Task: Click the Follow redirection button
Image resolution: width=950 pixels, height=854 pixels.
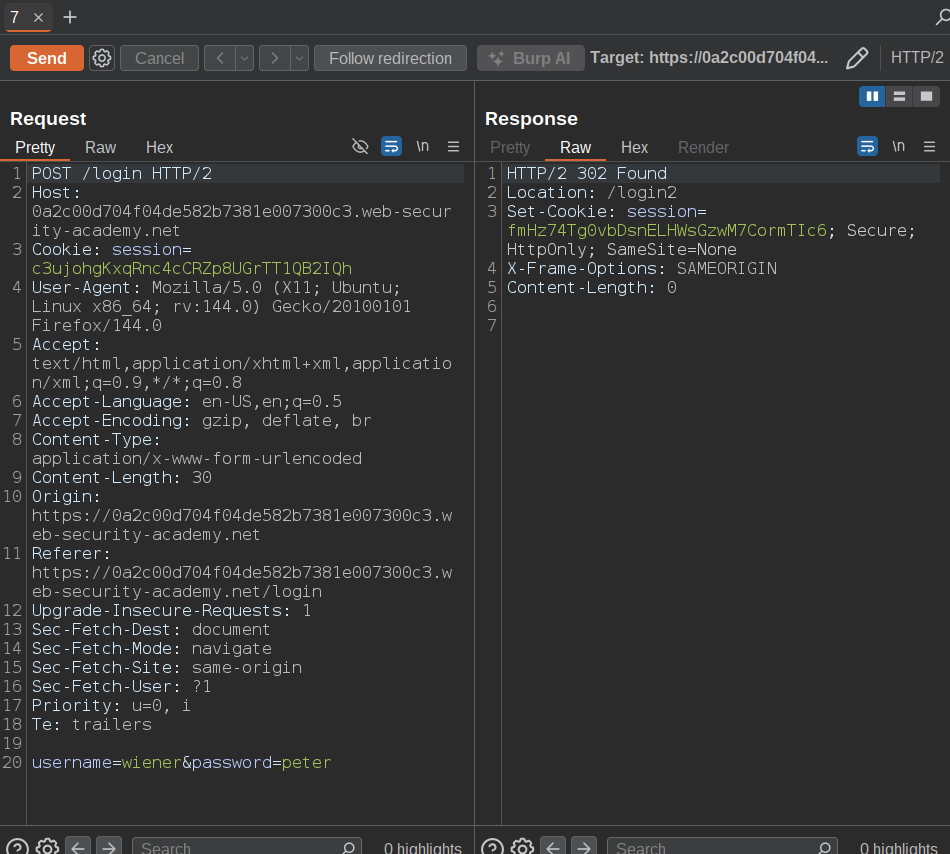Action: (x=390, y=58)
